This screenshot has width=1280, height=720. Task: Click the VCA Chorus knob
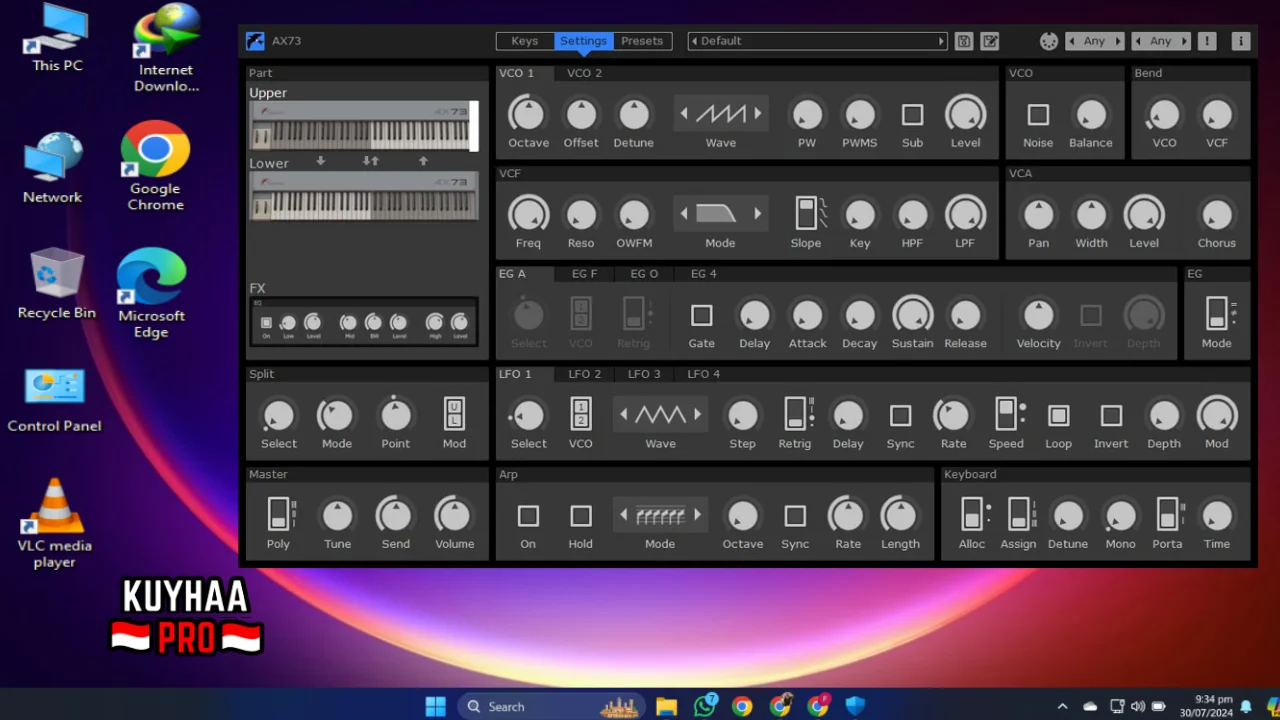point(1216,215)
